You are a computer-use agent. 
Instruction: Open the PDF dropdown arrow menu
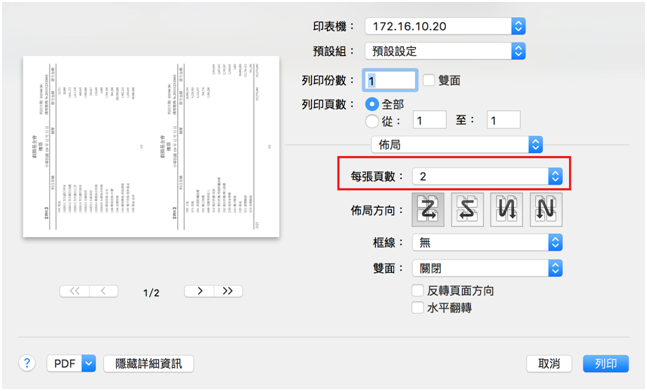pos(89,363)
